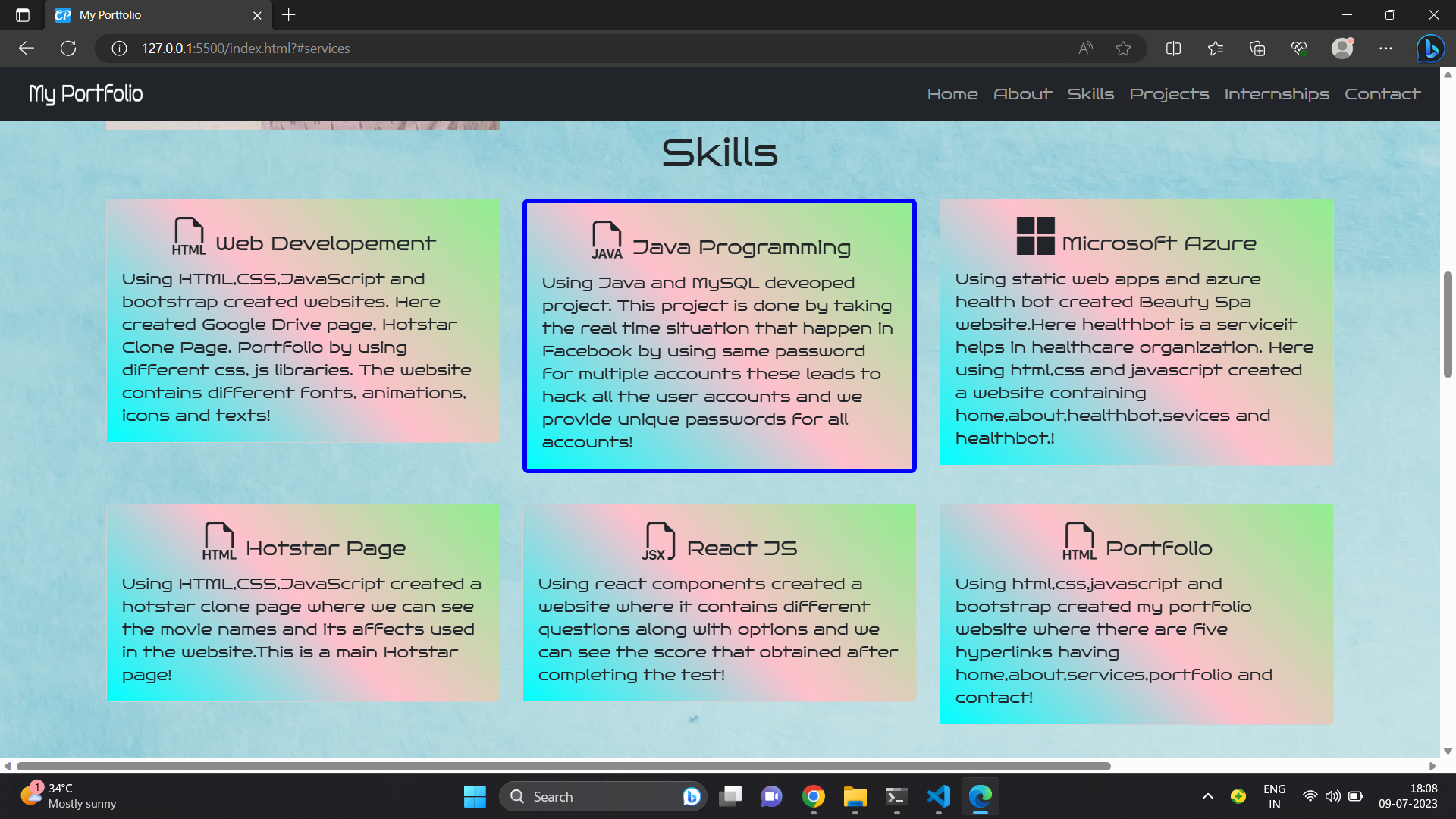Add page to favorites with star icon

[x=1124, y=48]
